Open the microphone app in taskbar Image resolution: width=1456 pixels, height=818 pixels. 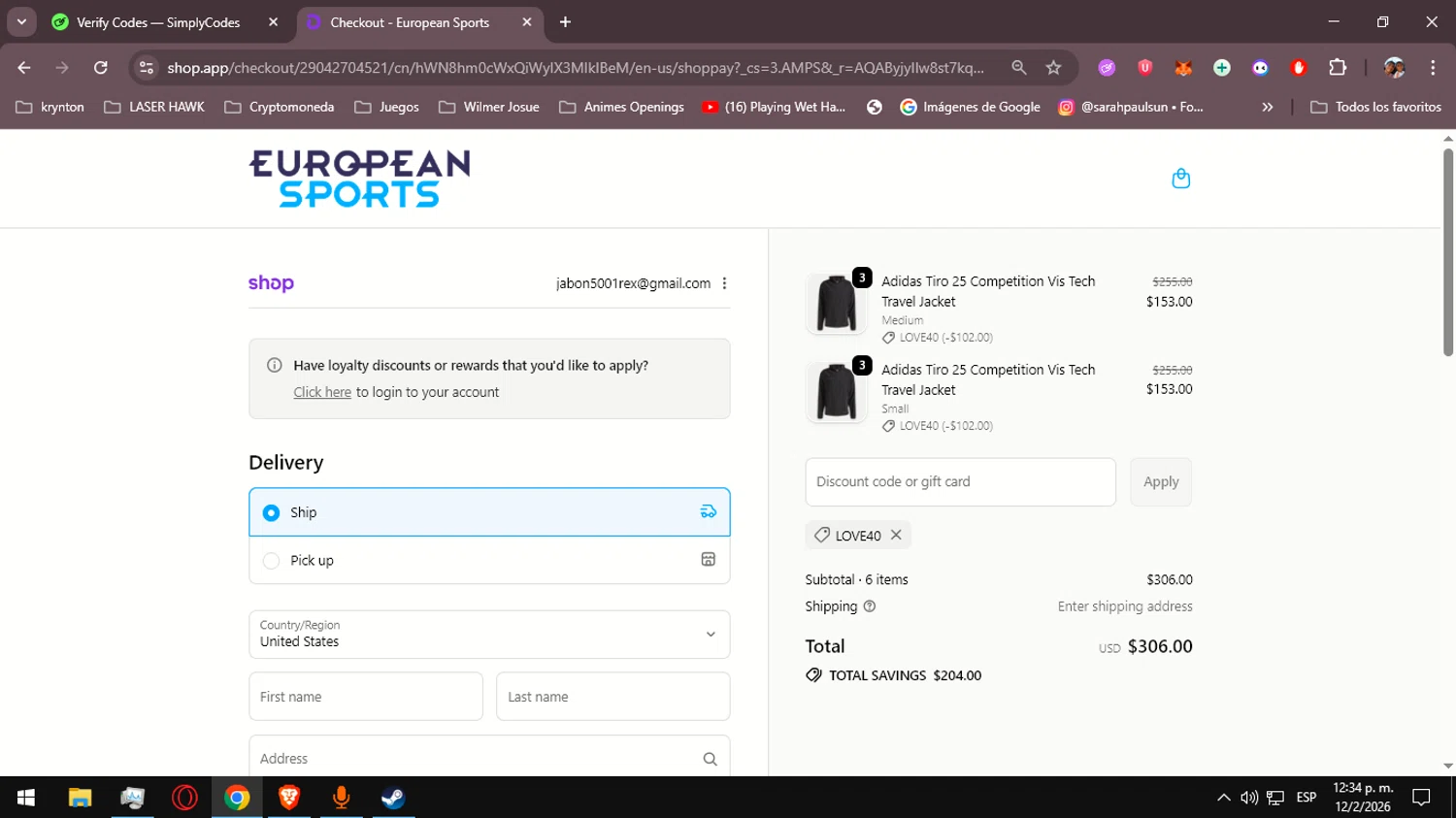(x=341, y=798)
